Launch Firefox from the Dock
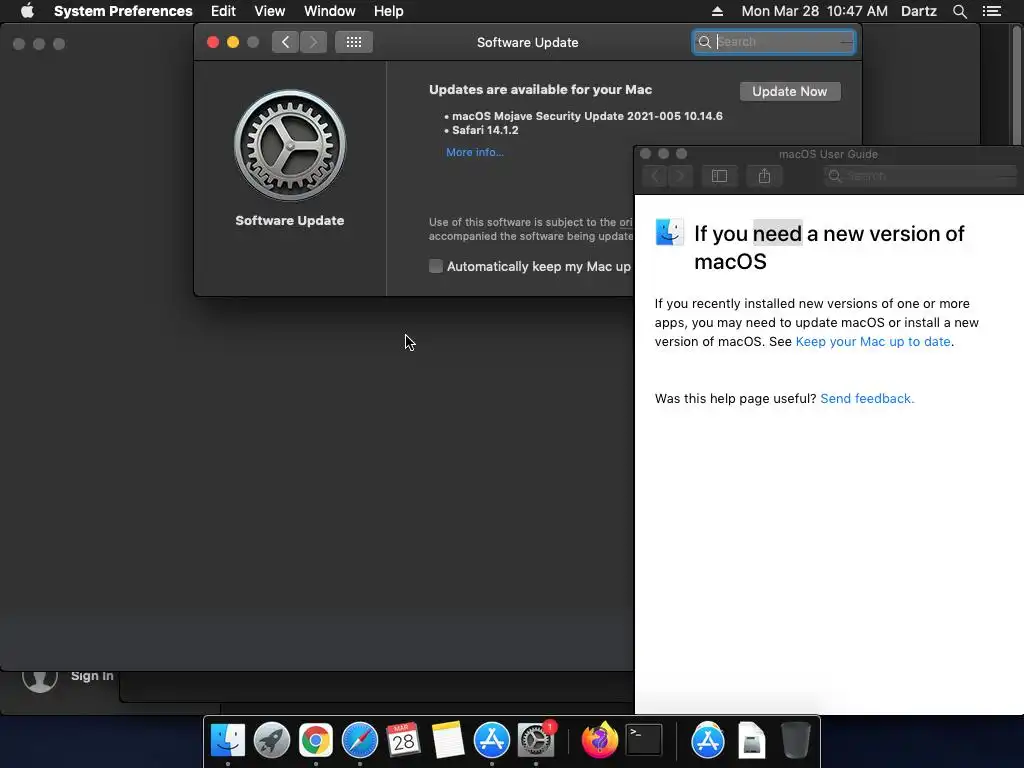The image size is (1024, 768). pos(600,740)
